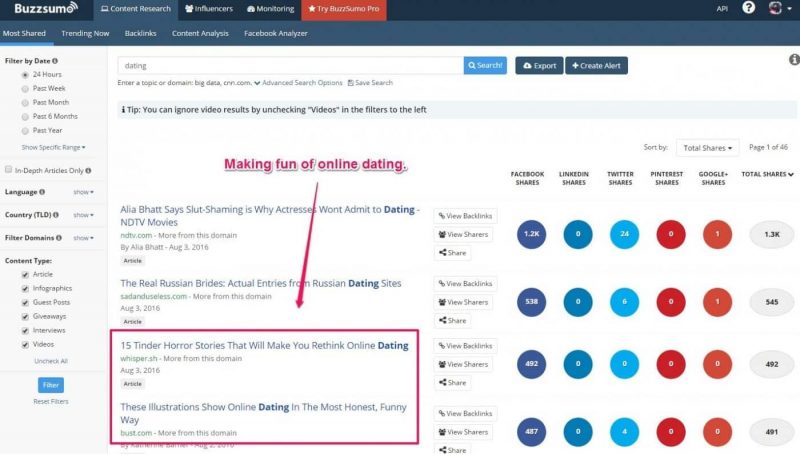800x454 pixels.
Task: Click the Language info icon
Action: [x=42, y=192]
